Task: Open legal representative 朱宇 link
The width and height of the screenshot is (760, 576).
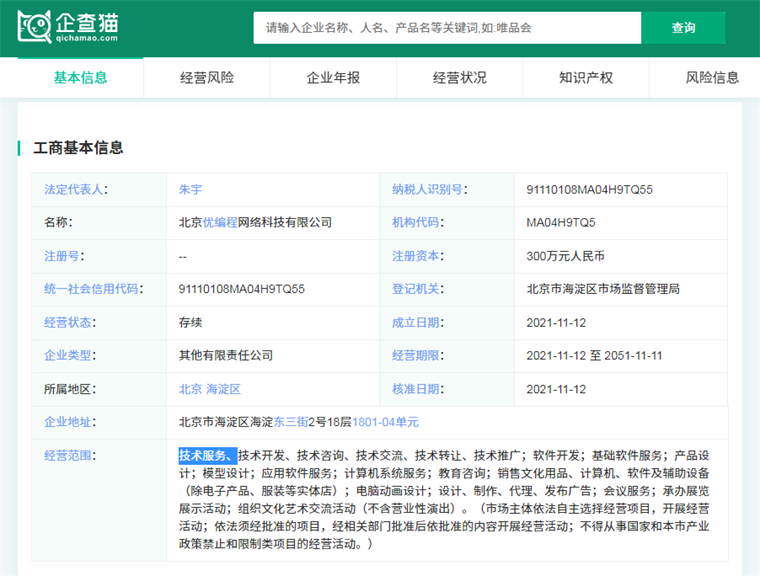Action: 190,190
